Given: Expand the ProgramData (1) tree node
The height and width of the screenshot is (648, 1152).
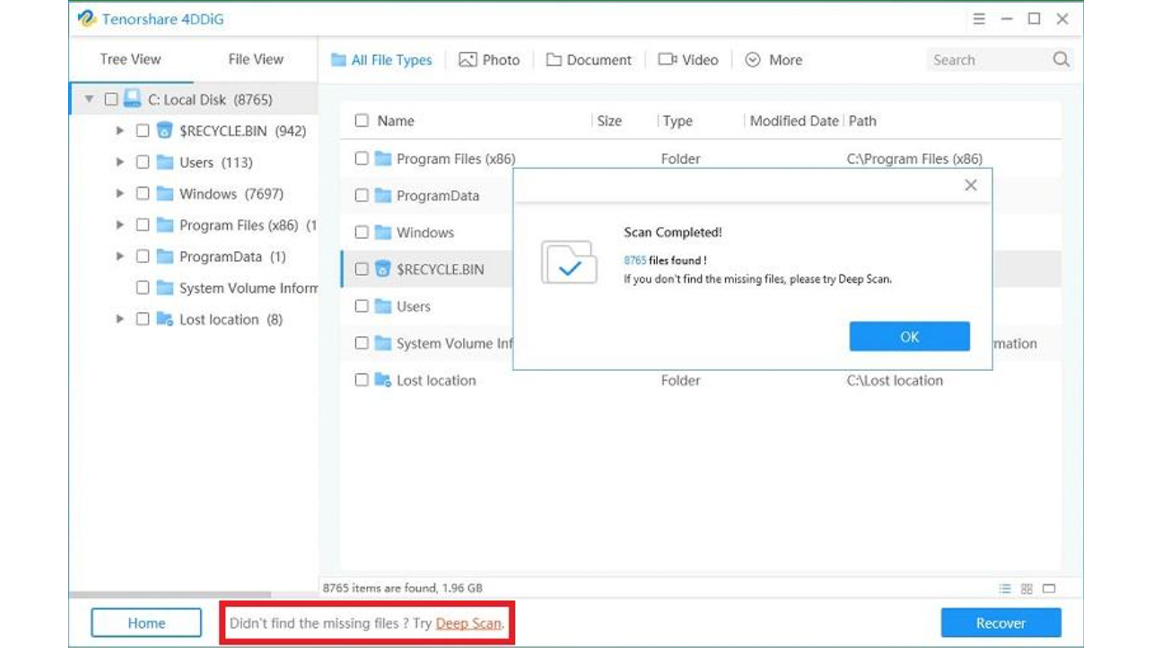Looking at the screenshot, I should [x=120, y=256].
